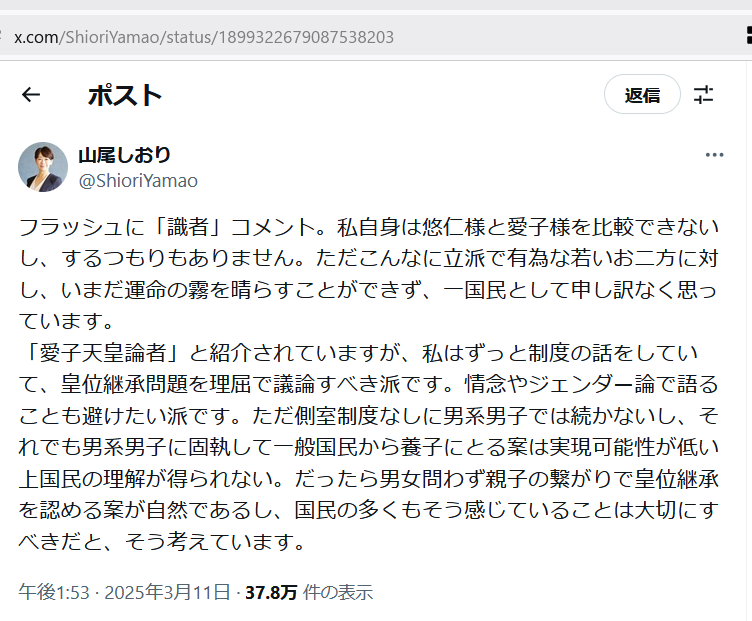Open the three-dot more menu on the post
This screenshot has width=752, height=621.
click(x=714, y=155)
